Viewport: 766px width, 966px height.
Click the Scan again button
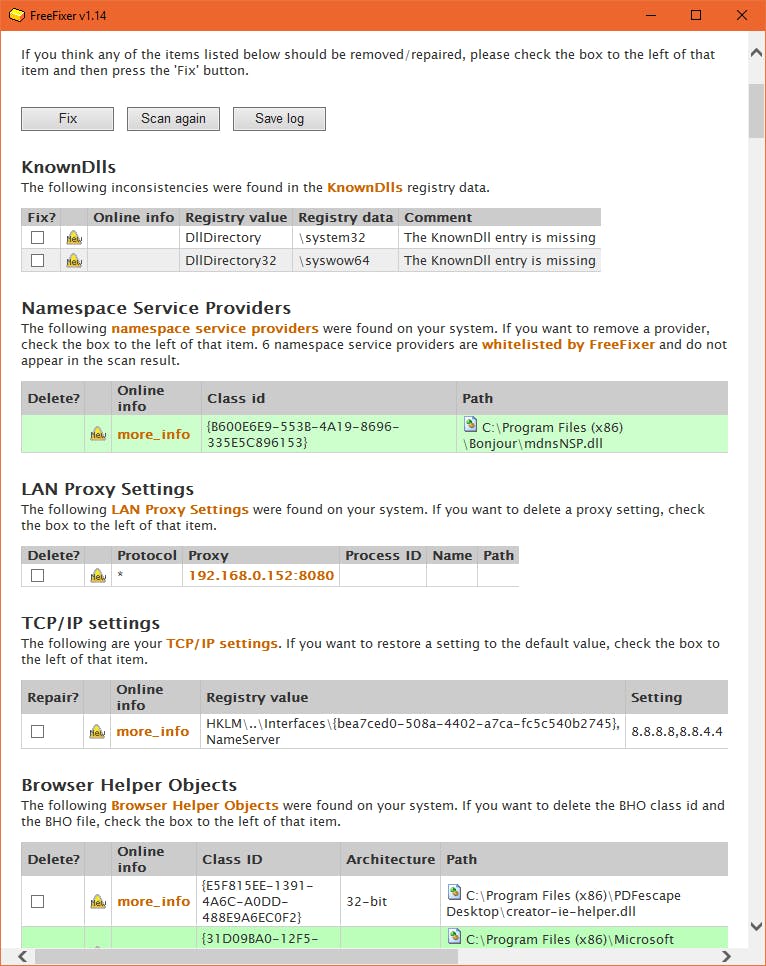(173, 119)
